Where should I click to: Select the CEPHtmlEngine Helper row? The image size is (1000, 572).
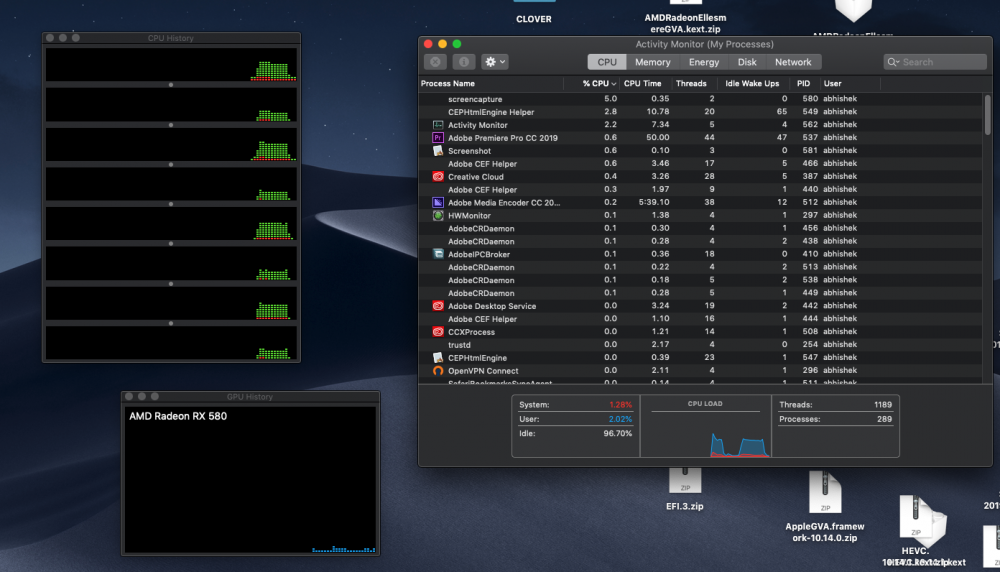coord(700,112)
